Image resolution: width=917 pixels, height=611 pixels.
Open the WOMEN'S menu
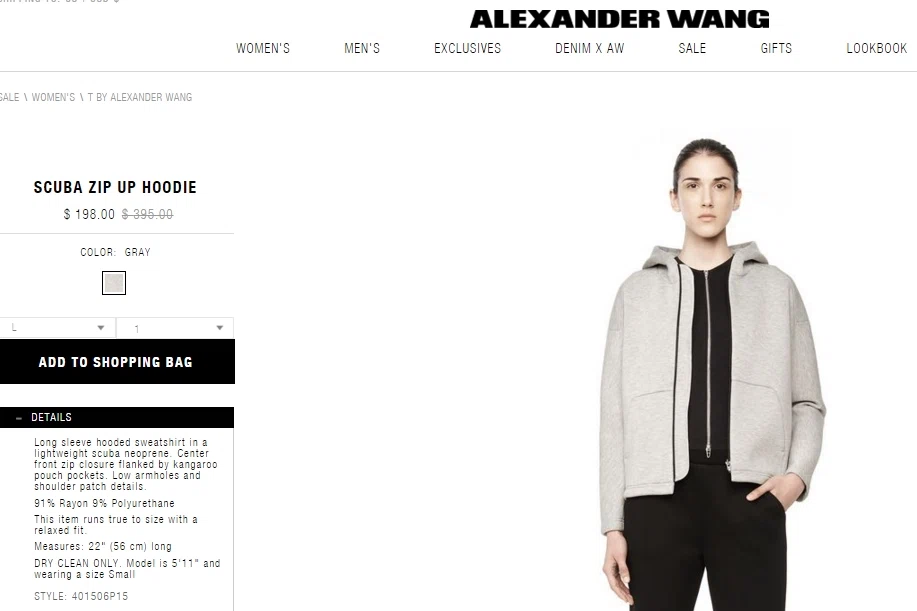pos(263,49)
